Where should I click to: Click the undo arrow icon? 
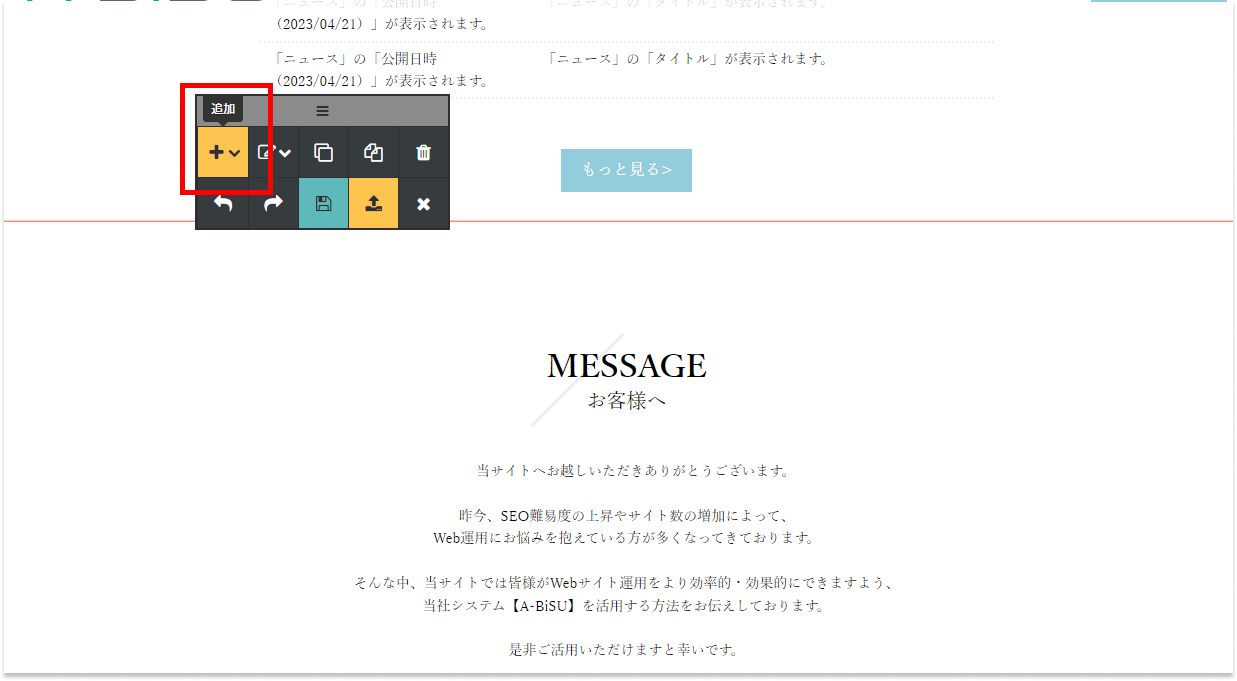click(223, 203)
